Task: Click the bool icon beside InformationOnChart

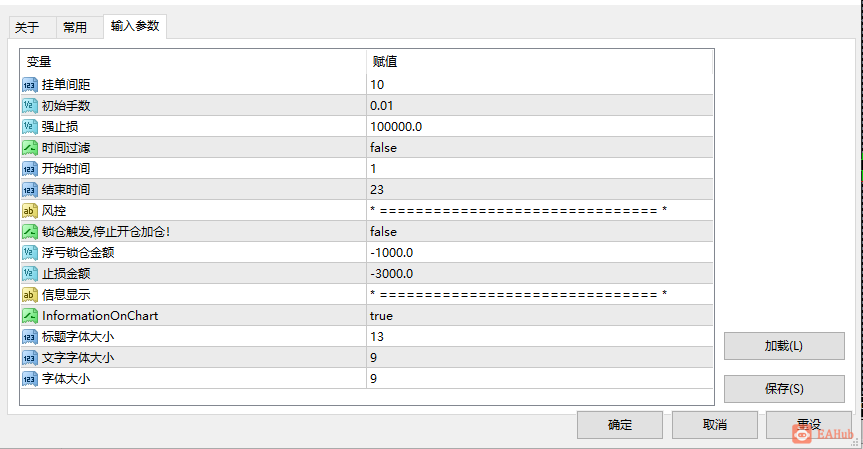Action: pos(30,315)
